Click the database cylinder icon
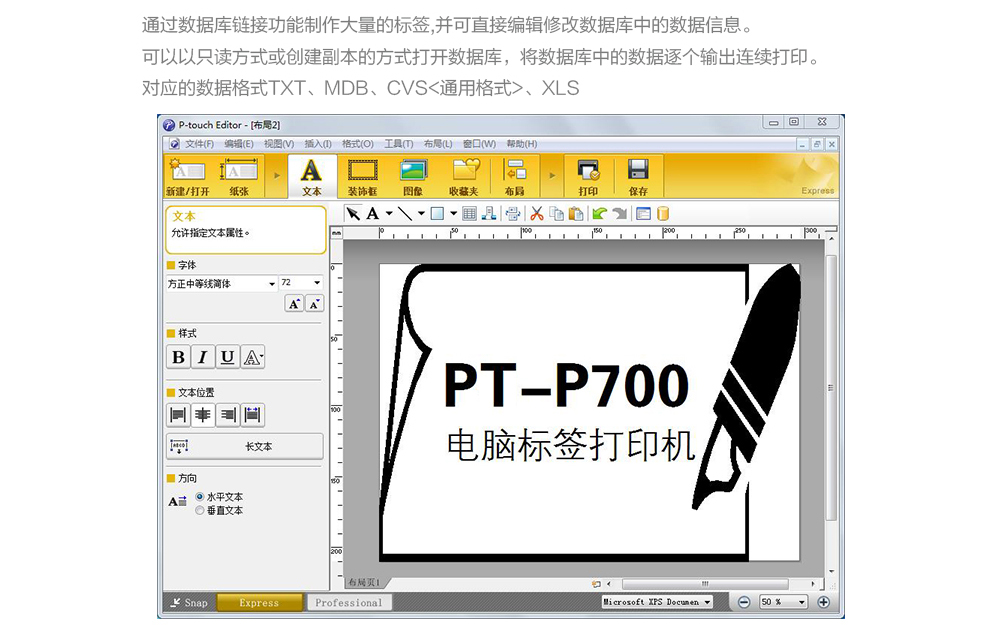 pos(662,214)
